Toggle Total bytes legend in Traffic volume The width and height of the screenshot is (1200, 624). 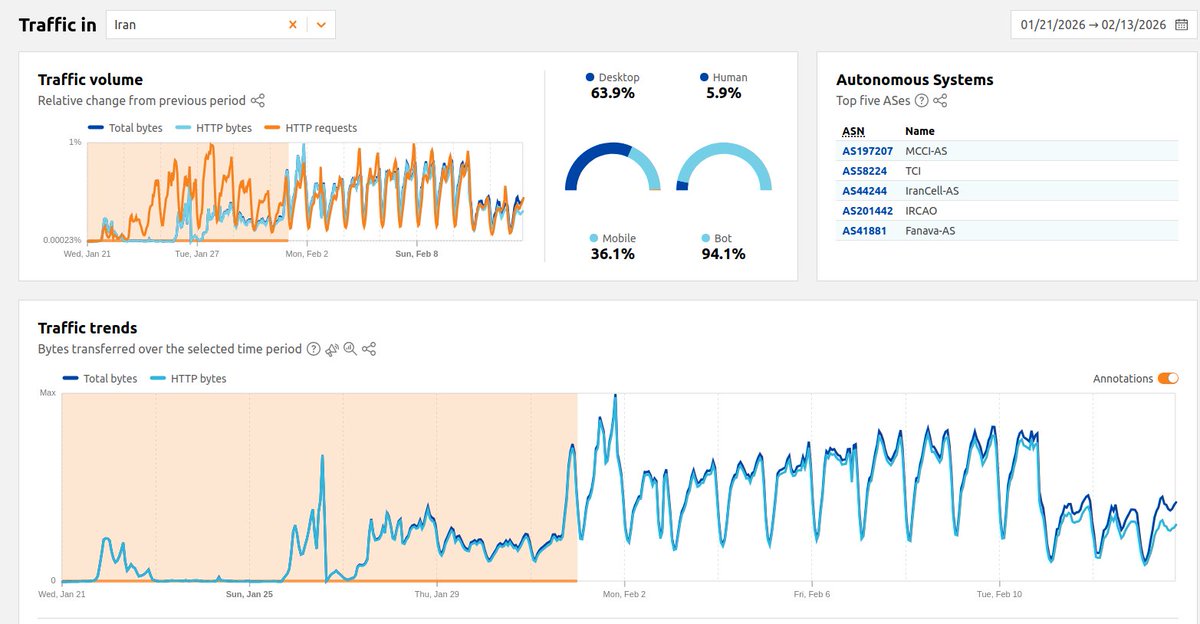pyautogui.click(x=126, y=128)
